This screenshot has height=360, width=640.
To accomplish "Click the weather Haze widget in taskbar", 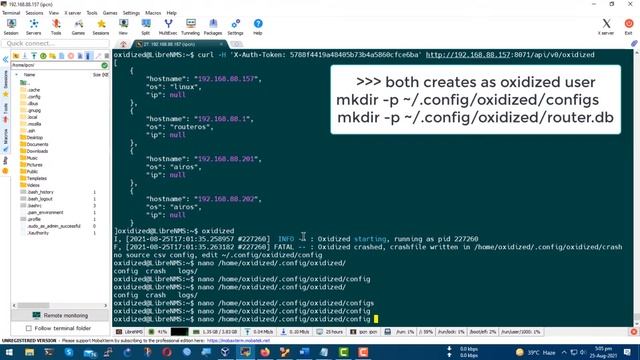I will 536,352.
